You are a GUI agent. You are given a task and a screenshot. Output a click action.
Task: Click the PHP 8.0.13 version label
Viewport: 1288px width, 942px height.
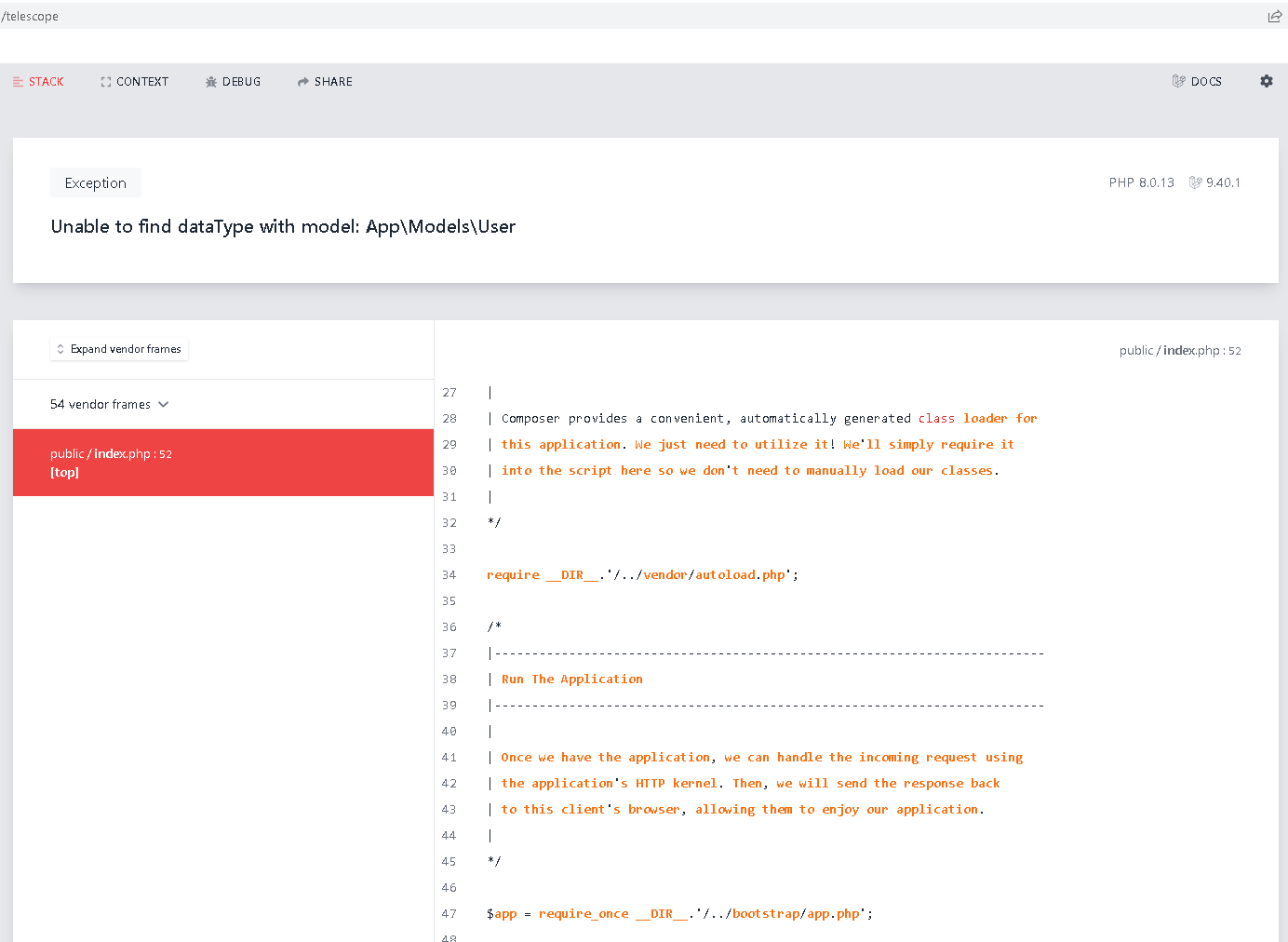pos(1142,182)
